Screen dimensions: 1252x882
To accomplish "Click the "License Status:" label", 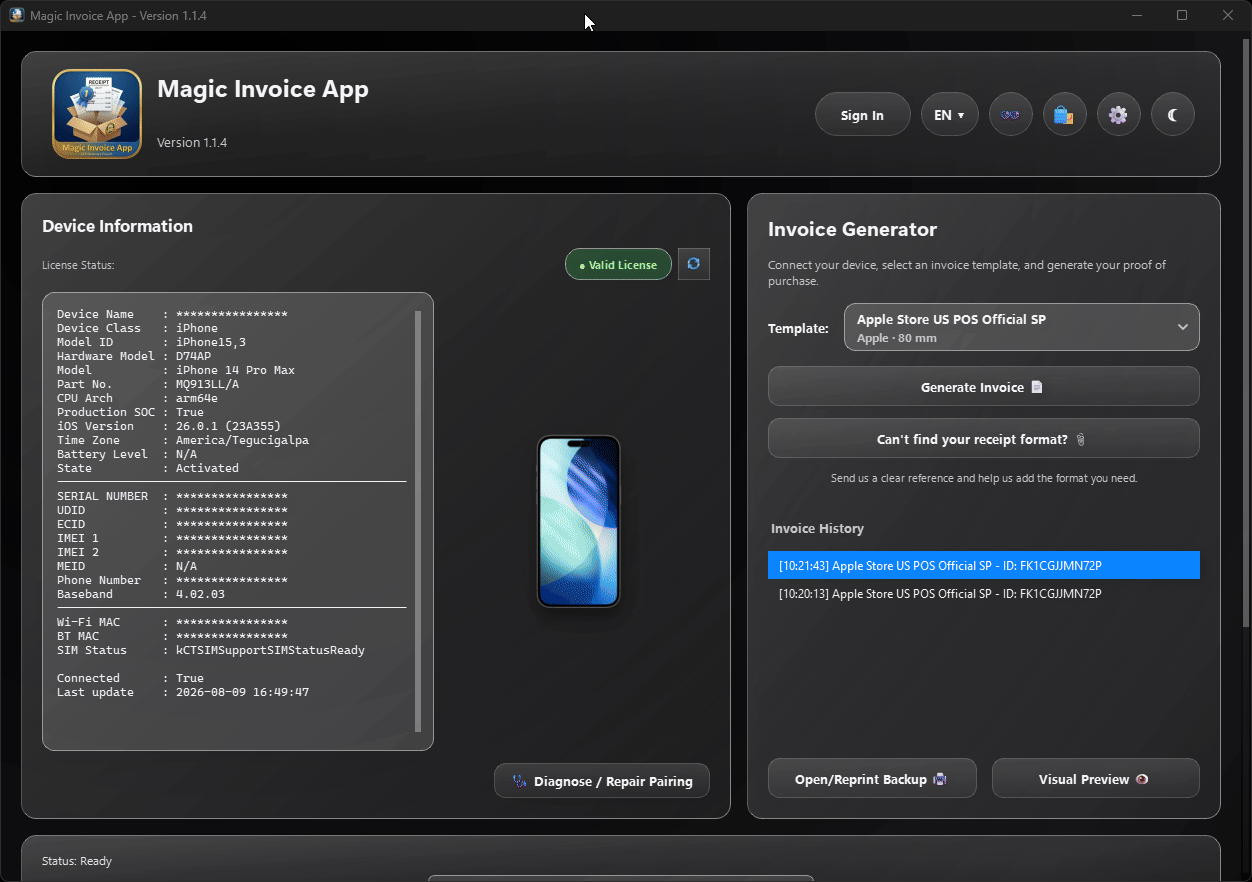I will [78, 265].
